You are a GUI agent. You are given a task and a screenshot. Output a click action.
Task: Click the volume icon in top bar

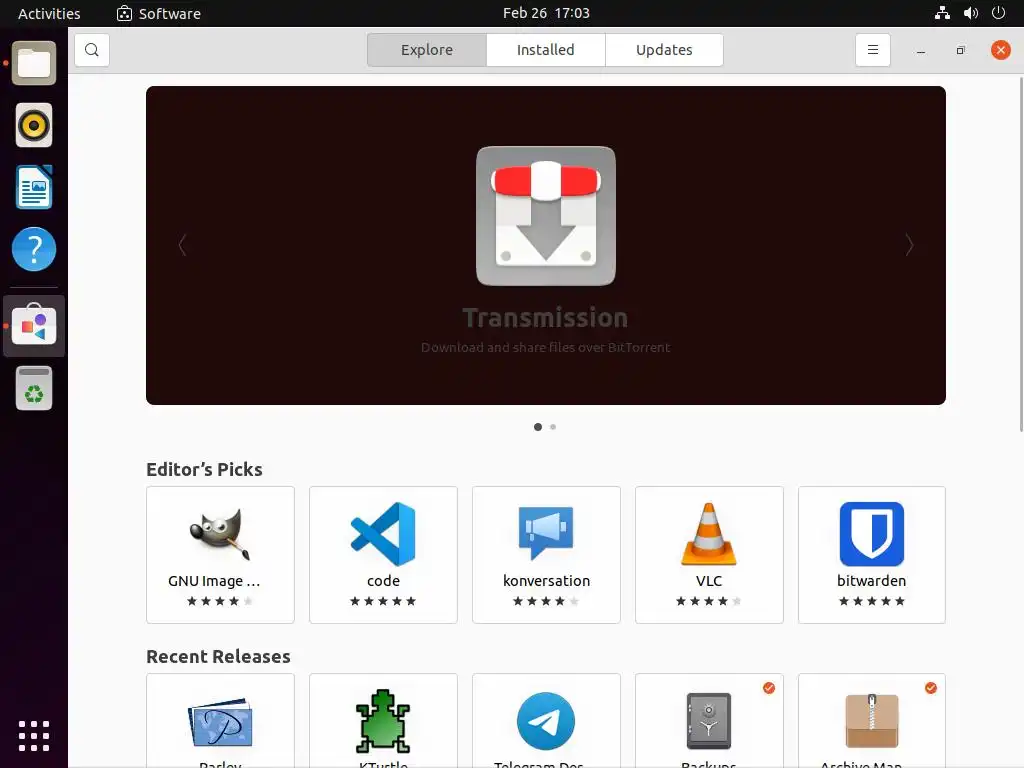point(970,13)
